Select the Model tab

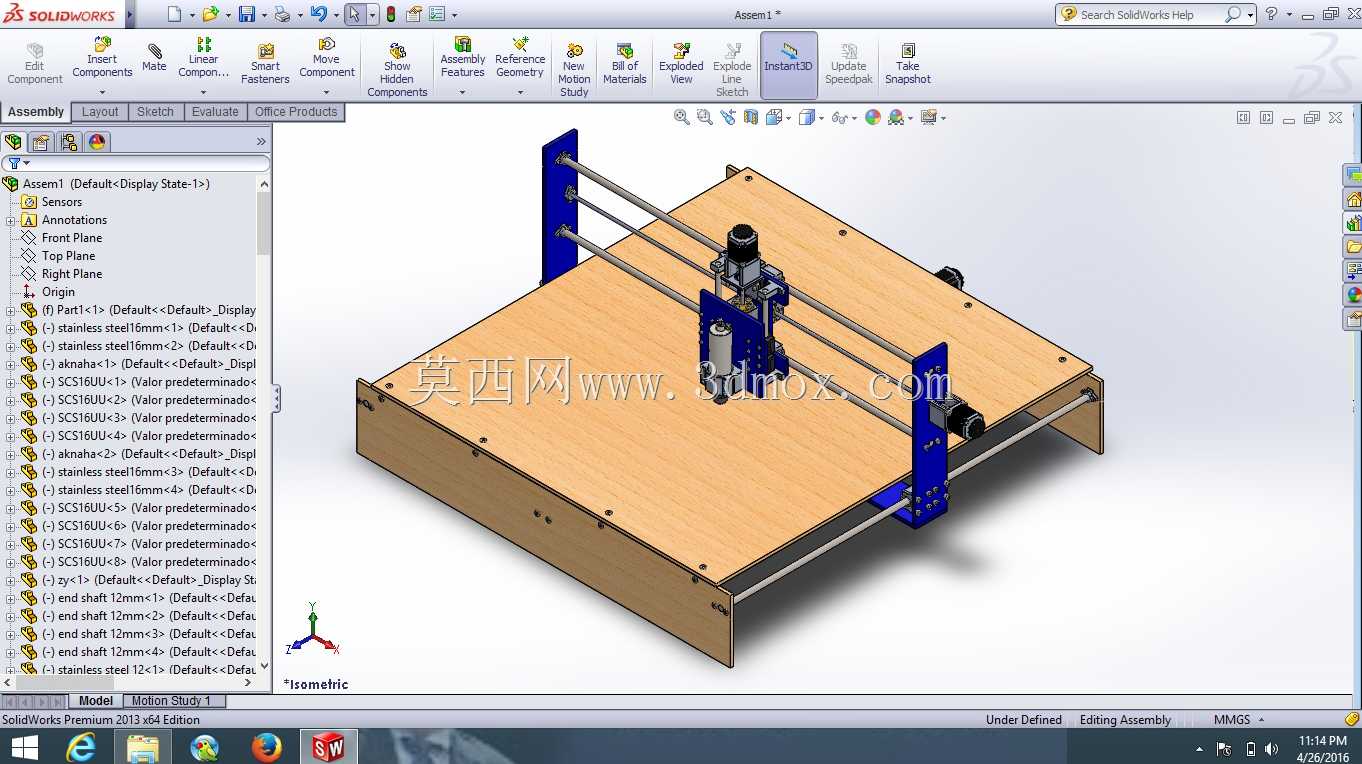tap(96, 701)
